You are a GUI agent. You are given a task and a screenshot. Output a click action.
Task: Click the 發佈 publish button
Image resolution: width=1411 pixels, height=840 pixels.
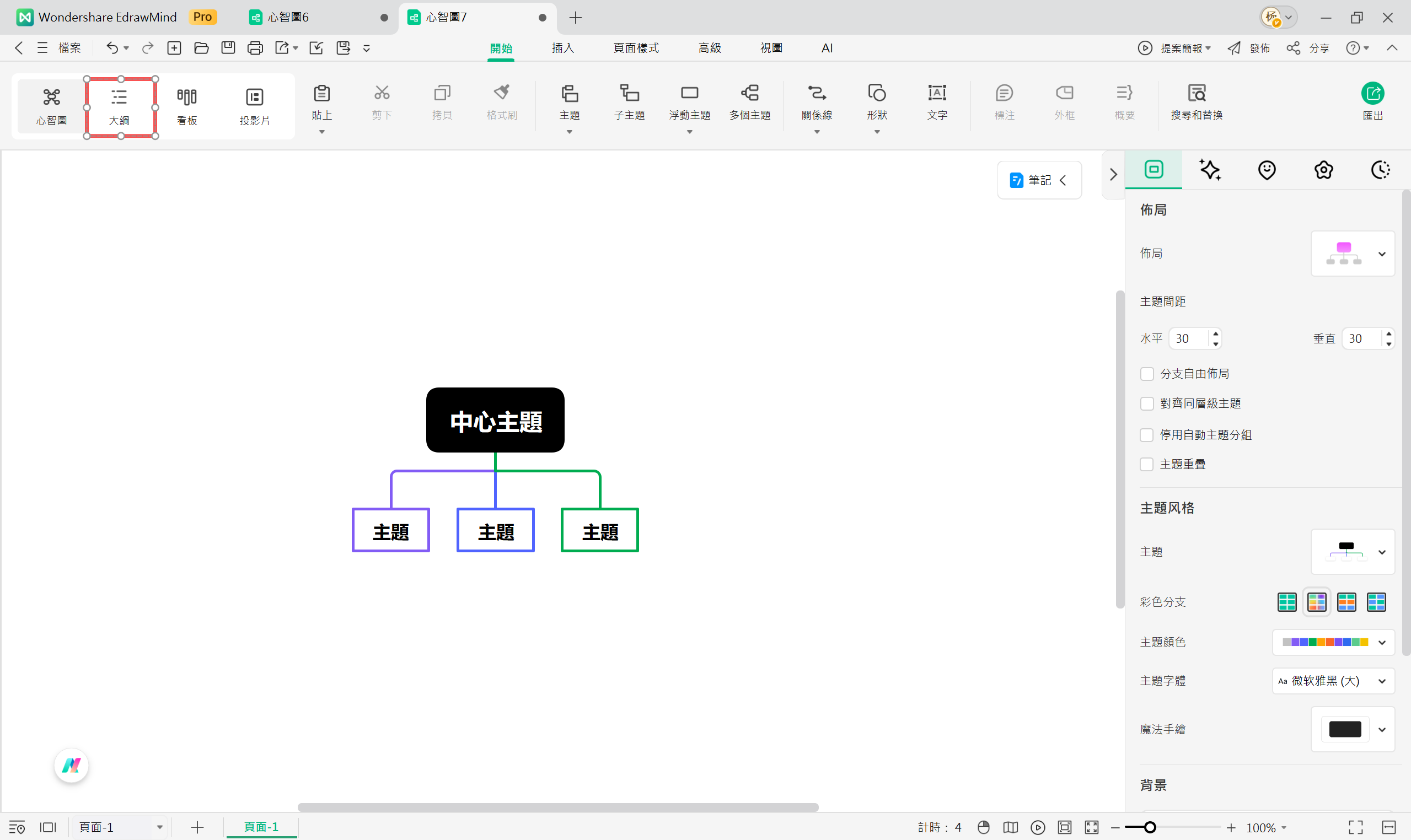pyautogui.click(x=1260, y=47)
